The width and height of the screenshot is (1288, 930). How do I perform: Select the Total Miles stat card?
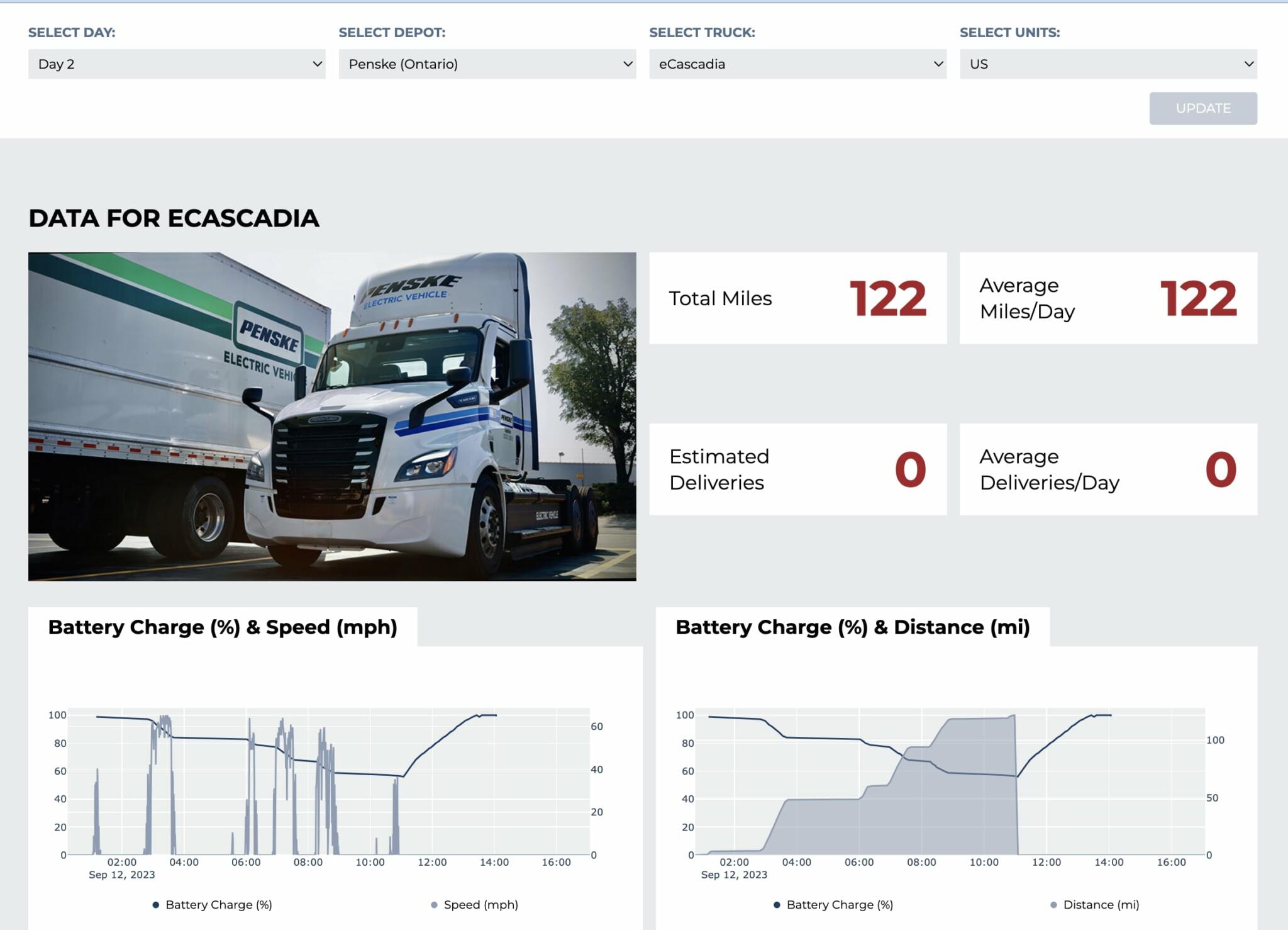point(797,298)
